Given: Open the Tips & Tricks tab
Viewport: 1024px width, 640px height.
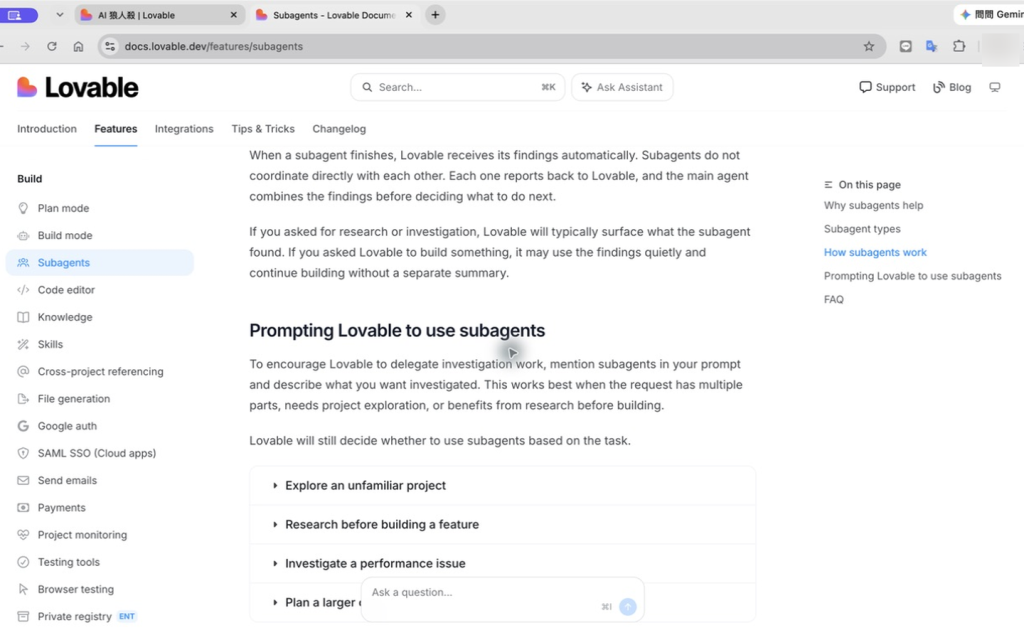Looking at the screenshot, I should 263,129.
